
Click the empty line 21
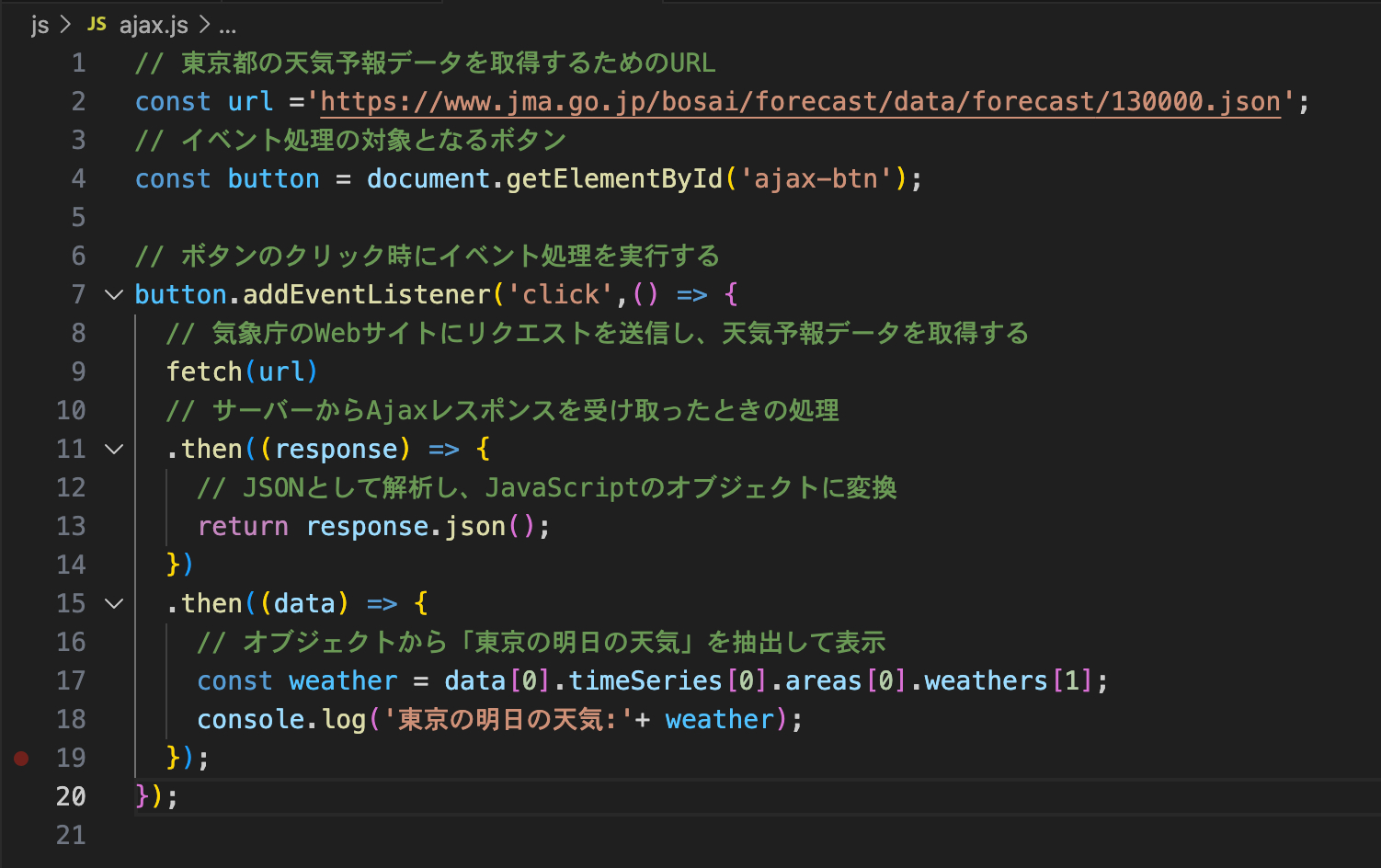coord(276,834)
